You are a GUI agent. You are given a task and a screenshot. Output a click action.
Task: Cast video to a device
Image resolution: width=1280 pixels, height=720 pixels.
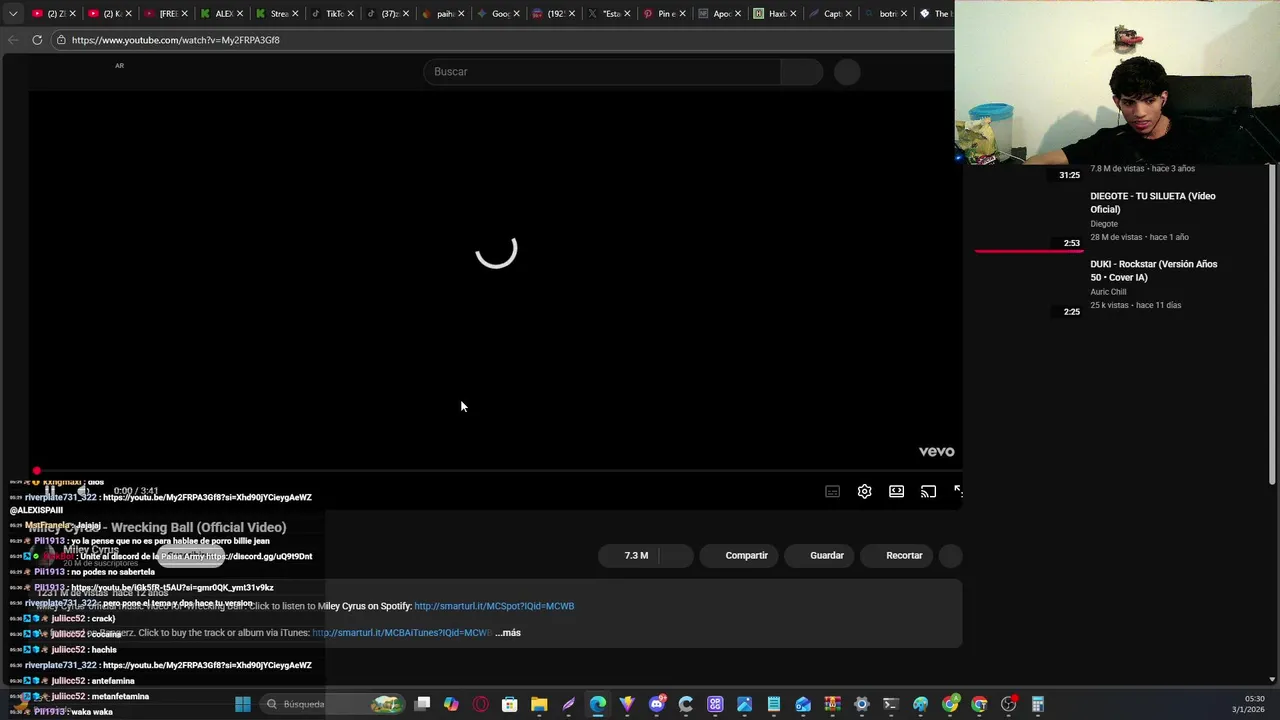[x=928, y=491]
